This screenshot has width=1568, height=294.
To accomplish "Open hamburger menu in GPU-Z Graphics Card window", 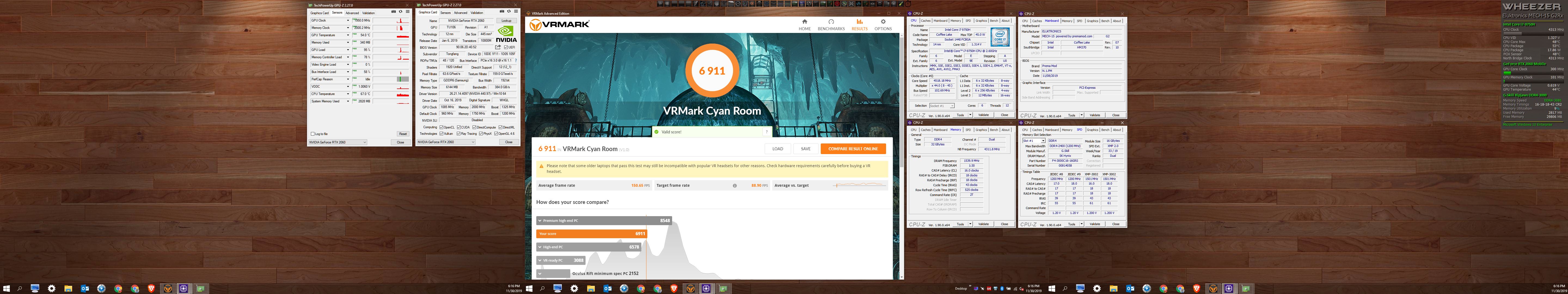I will (516, 11).
